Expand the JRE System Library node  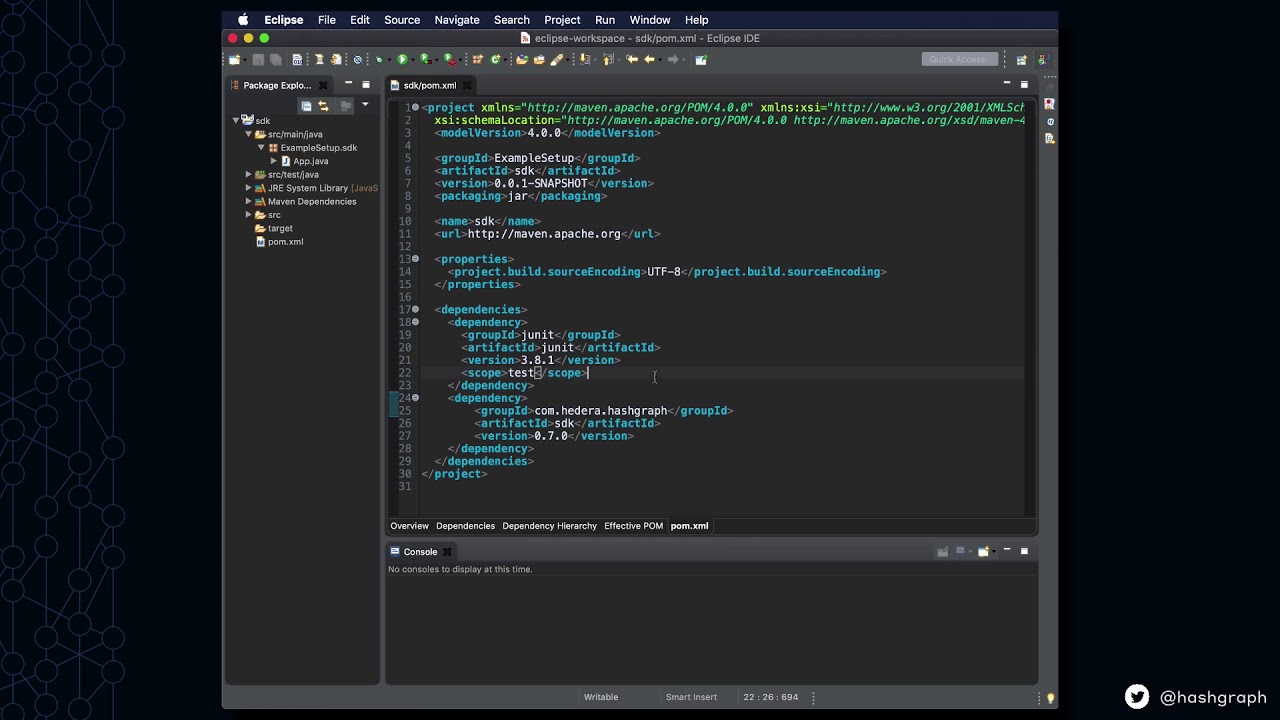[x=248, y=188]
